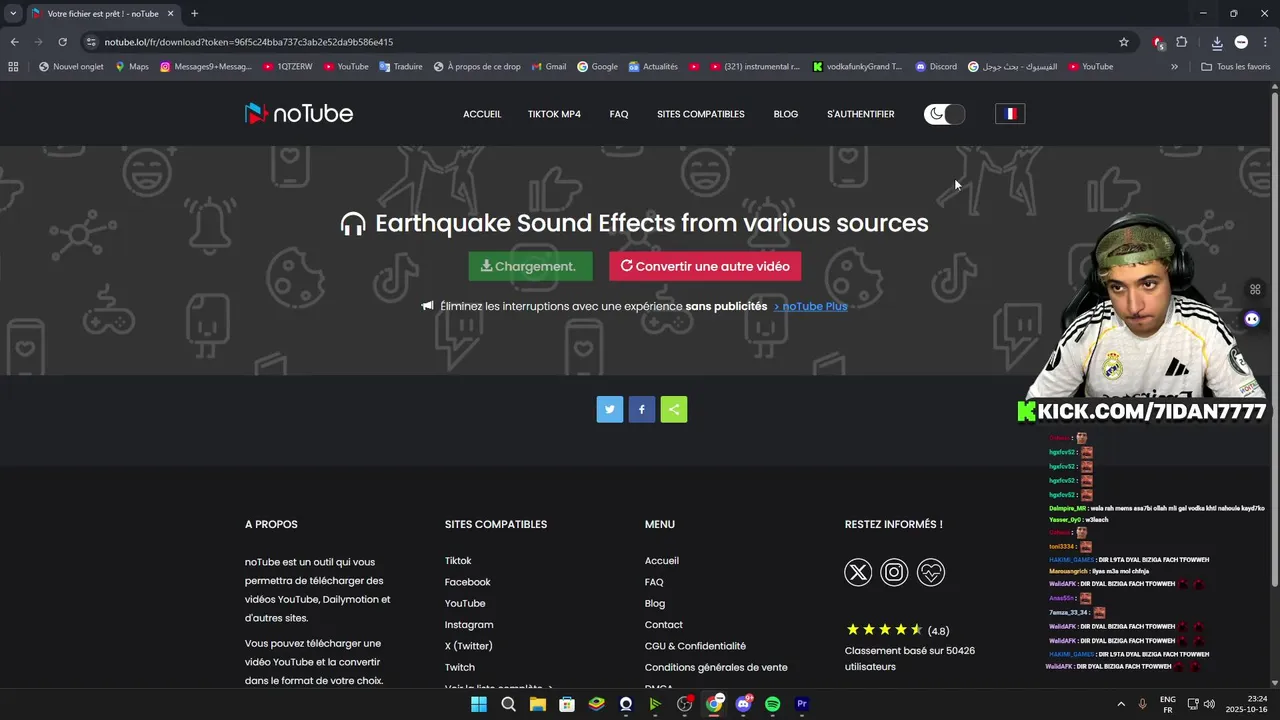Open FAQ in the top navigation

[x=619, y=114]
